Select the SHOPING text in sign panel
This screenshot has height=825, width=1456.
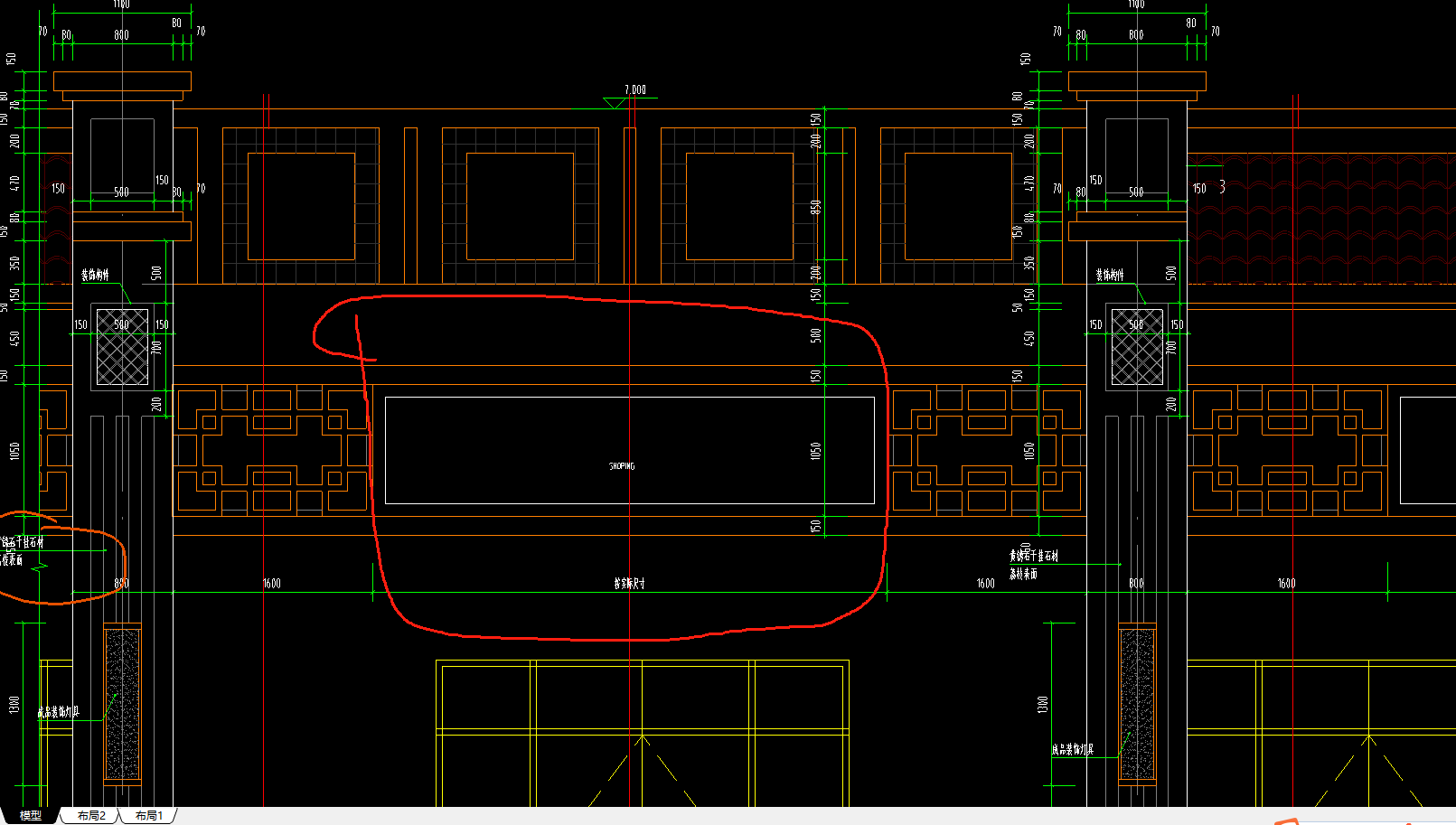(x=622, y=466)
